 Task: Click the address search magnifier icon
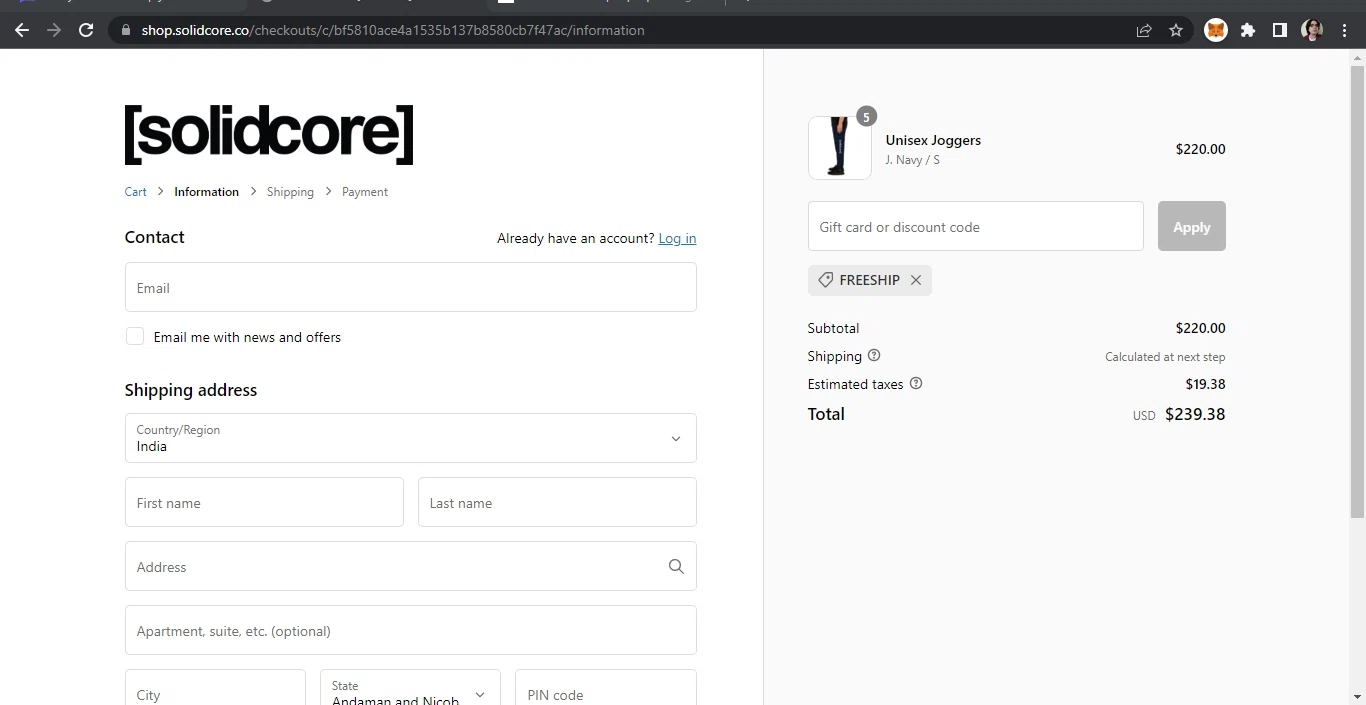676,567
